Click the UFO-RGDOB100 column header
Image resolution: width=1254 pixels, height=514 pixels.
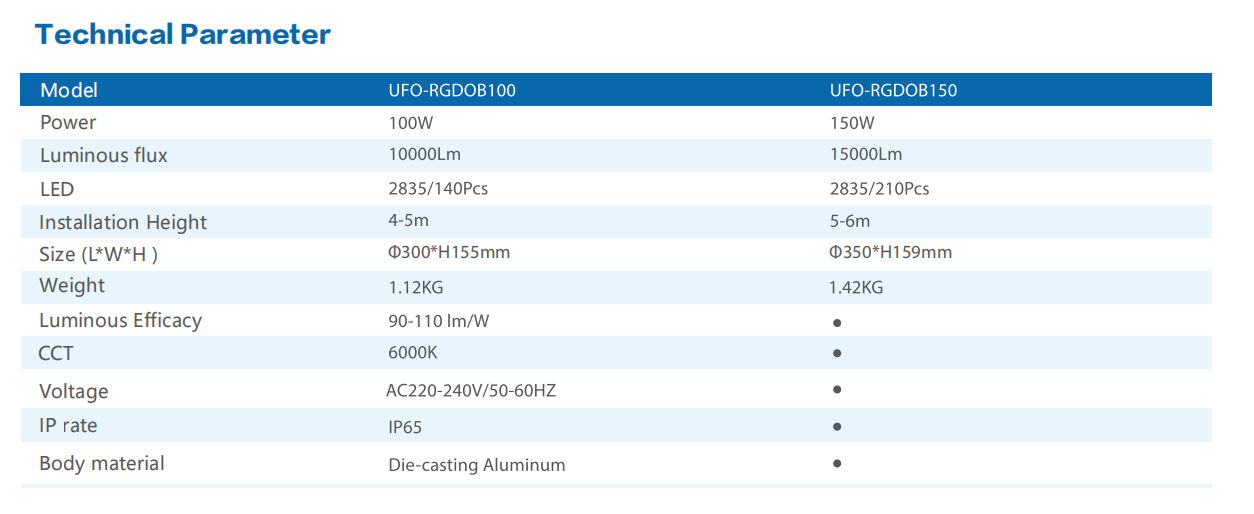click(x=452, y=91)
